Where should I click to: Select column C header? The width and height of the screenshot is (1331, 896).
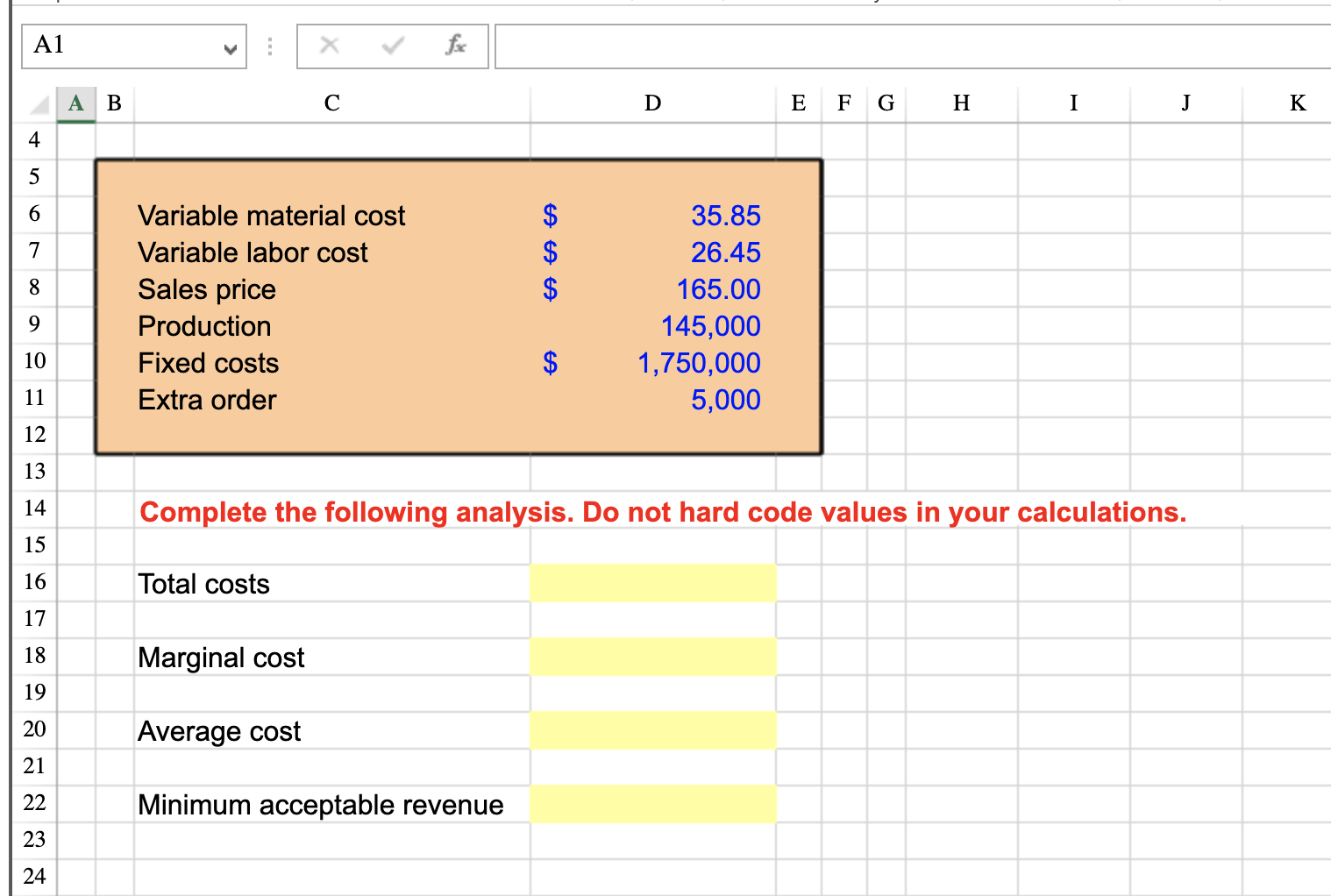(x=331, y=103)
